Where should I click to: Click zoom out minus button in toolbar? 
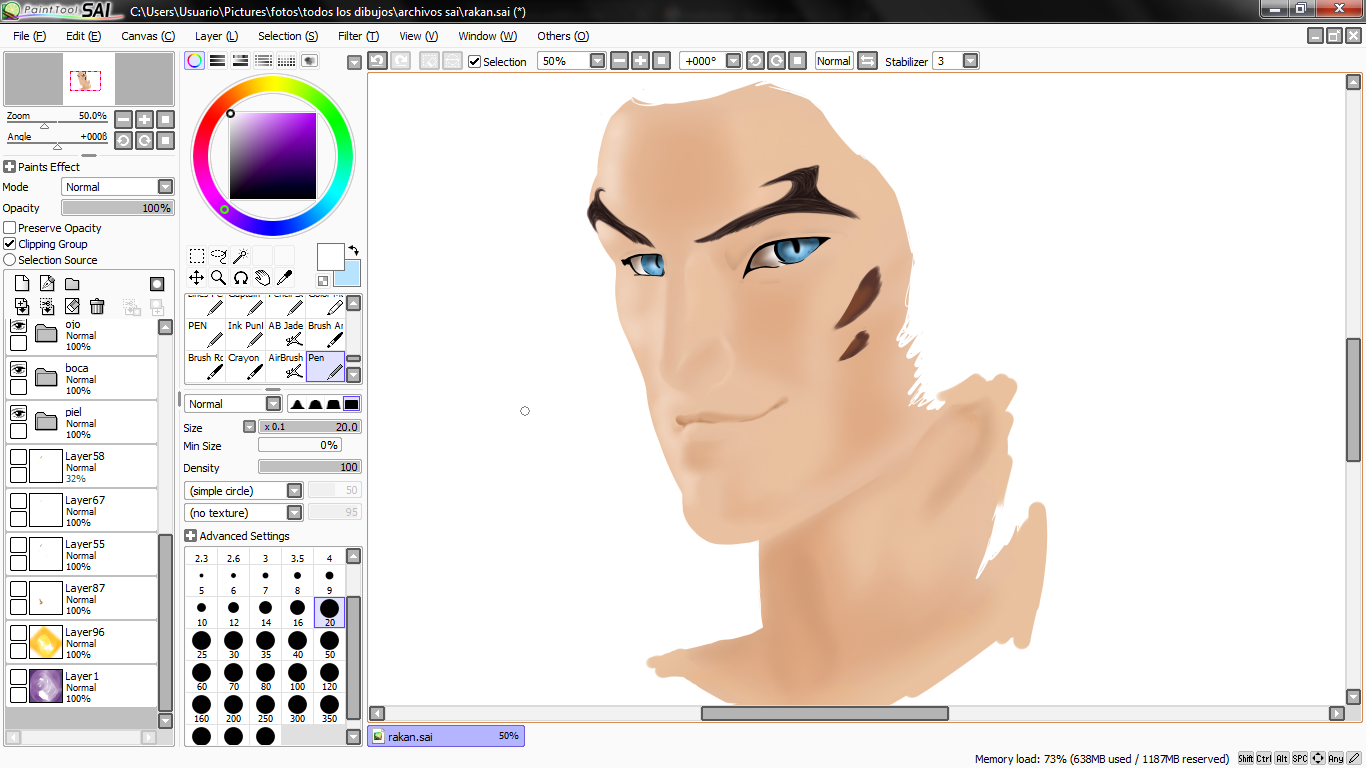pos(619,61)
